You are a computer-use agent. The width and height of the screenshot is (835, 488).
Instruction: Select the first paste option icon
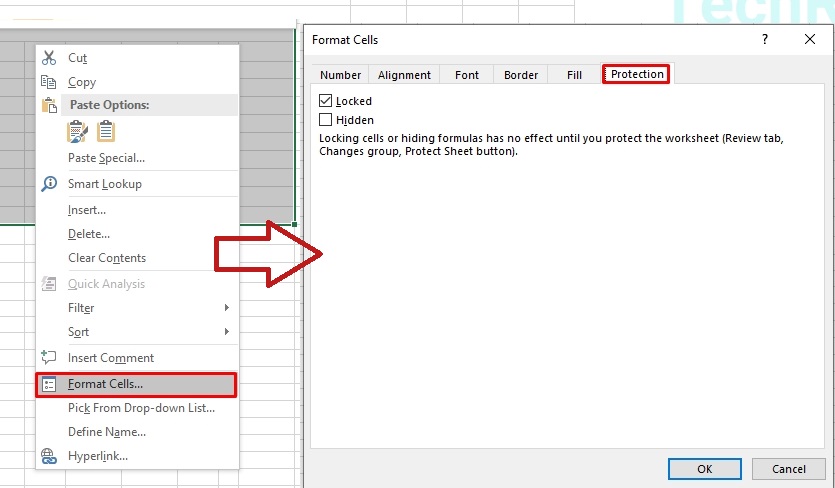[78, 131]
